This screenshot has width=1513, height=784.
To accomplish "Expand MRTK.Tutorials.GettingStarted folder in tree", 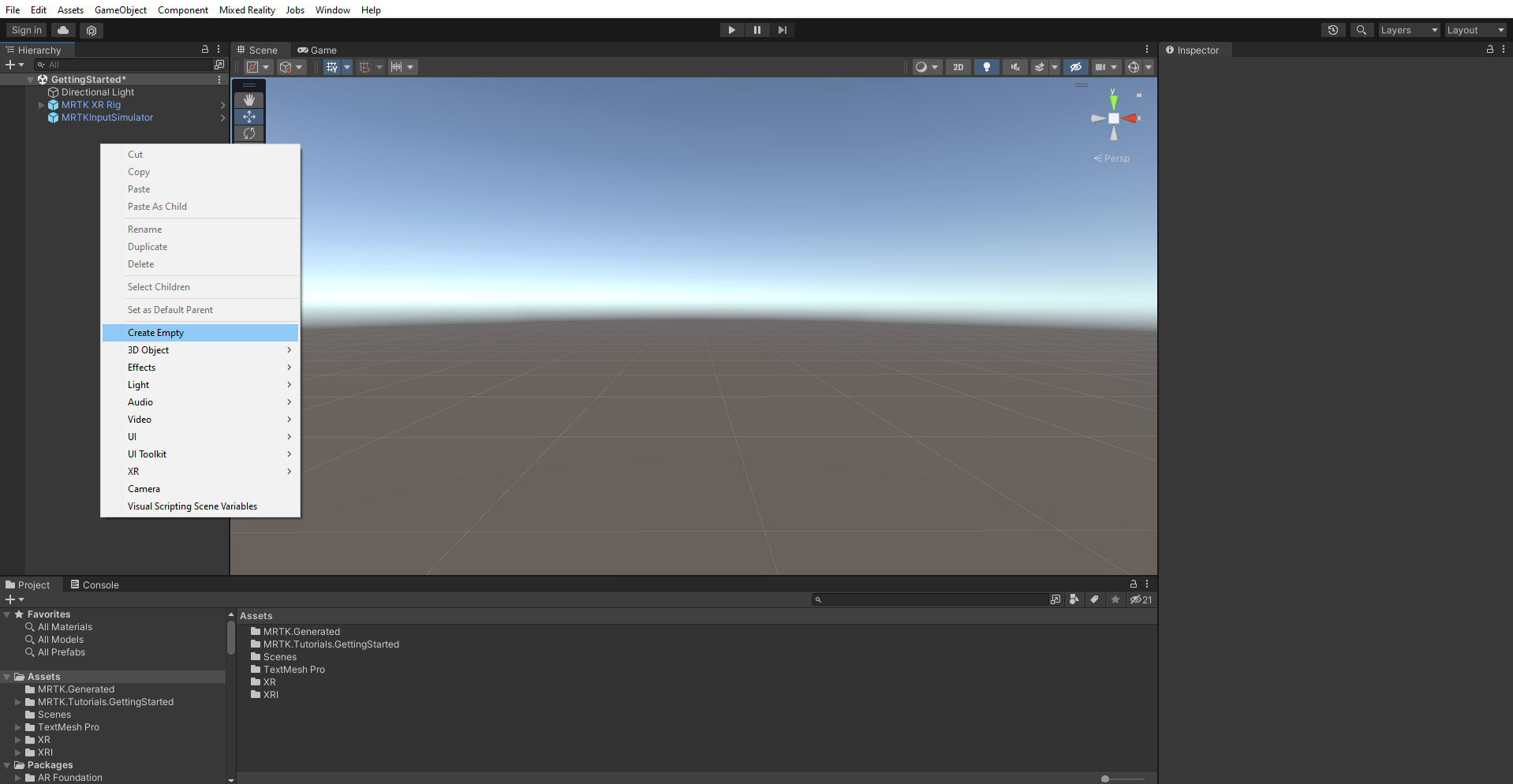I will pyautogui.click(x=17, y=702).
